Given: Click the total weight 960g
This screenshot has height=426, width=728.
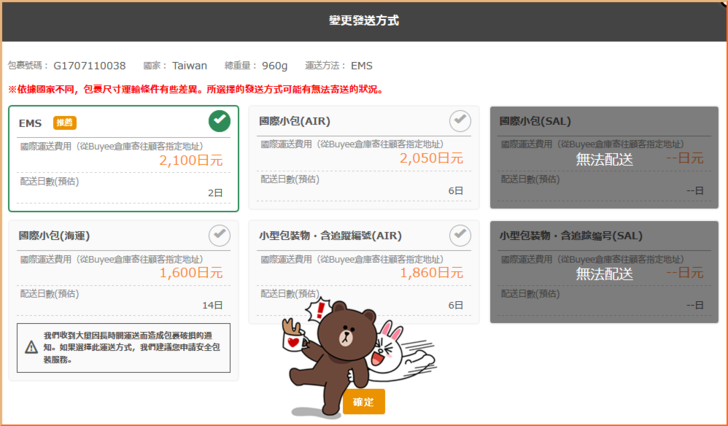Looking at the screenshot, I should click(x=274, y=66).
